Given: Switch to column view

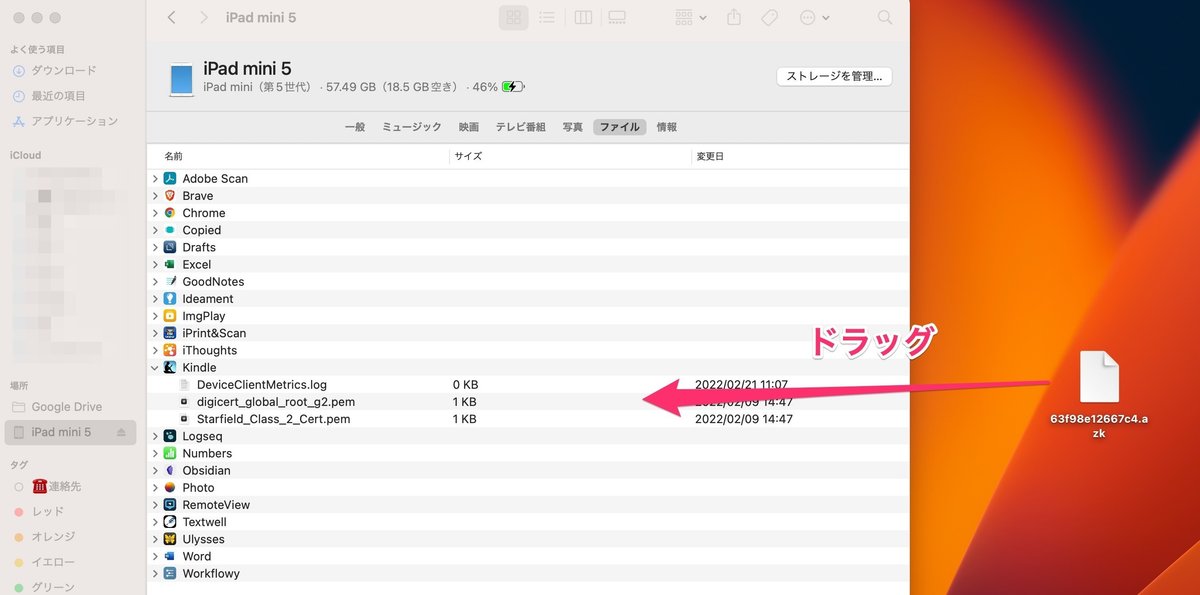Looking at the screenshot, I should 583,18.
